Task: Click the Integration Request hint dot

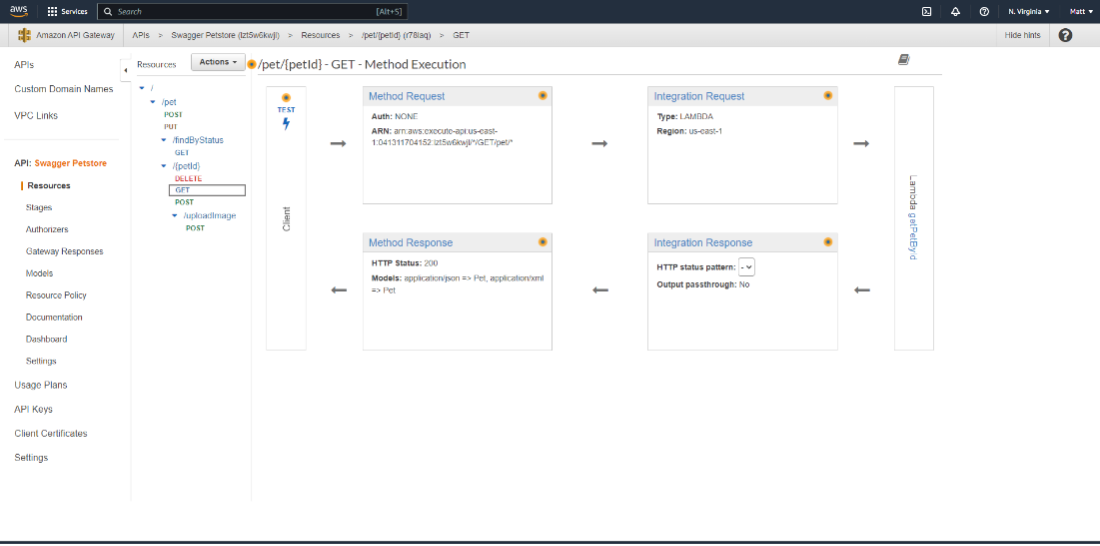Action: coord(828,96)
